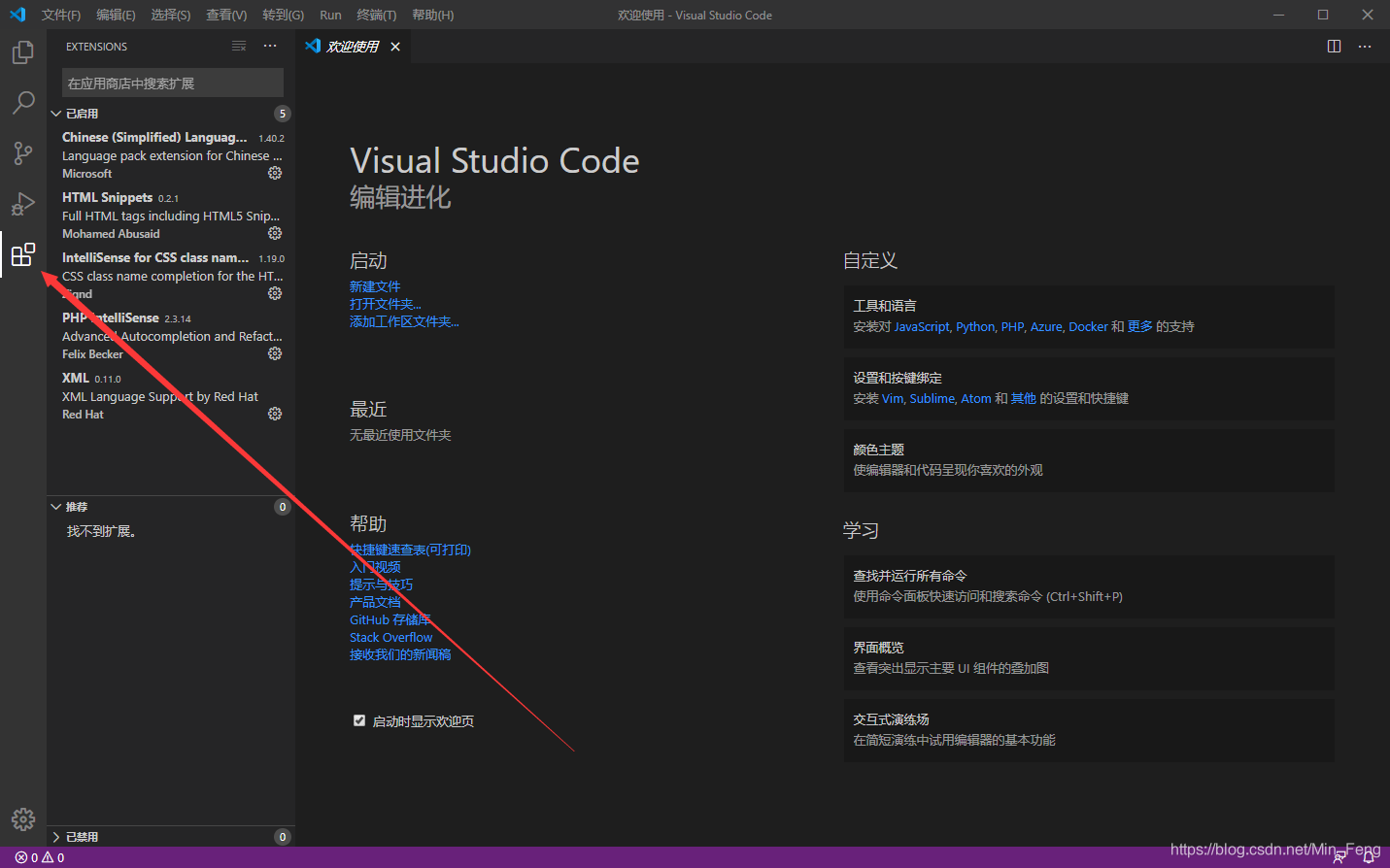The width and height of the screenshot is (1390, 868).
Task: Click the 打开文件夹 link
Action: pyautogui.click(x=386, y=304)
